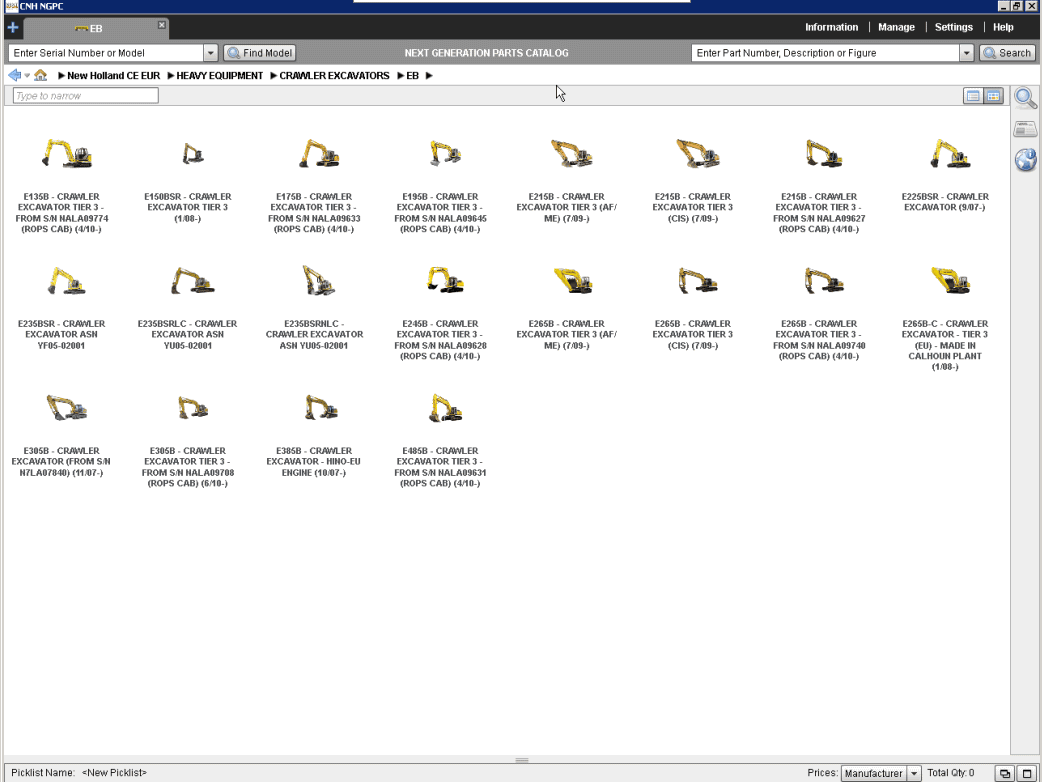
Task: Click the panel splitter grip handle
Action: [x=522, y=760]
